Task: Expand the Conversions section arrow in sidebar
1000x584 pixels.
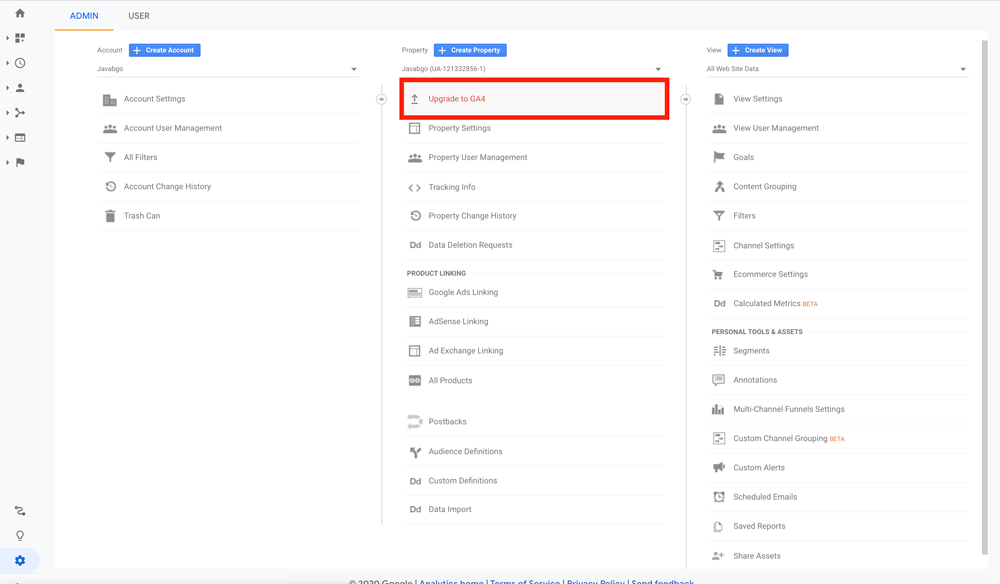Action: click(8, 163)
